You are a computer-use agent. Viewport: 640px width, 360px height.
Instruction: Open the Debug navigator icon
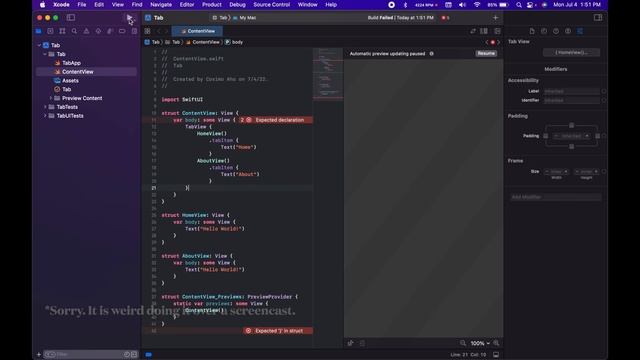click(x=110, y=31)
